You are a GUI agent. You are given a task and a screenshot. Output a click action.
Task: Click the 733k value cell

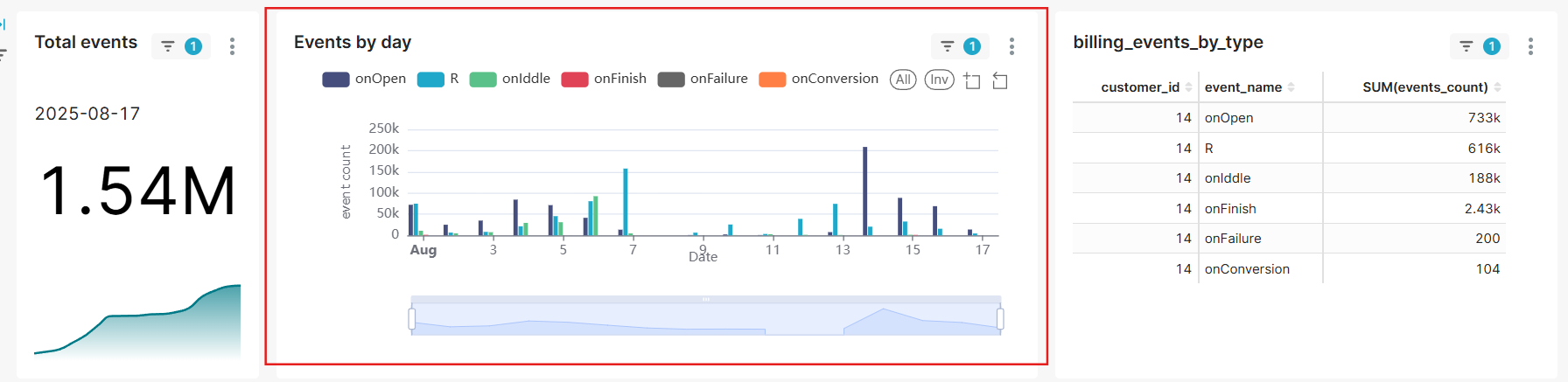[x=1414, y=118]
